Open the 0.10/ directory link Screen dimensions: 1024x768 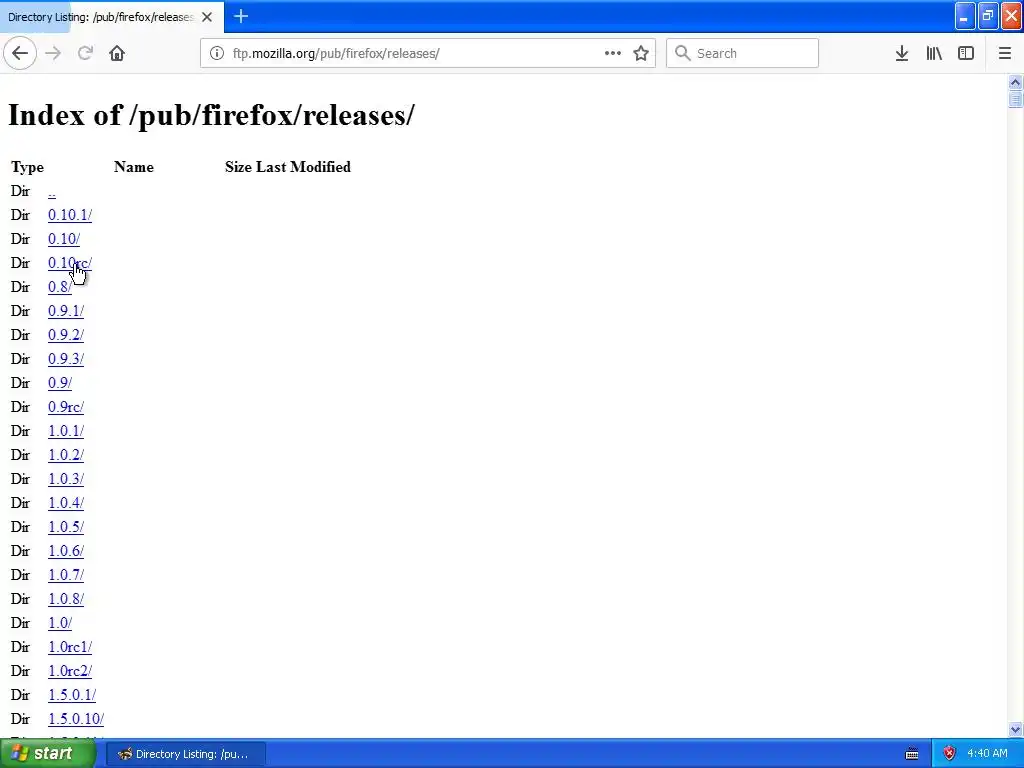click(x=64, y=239)
